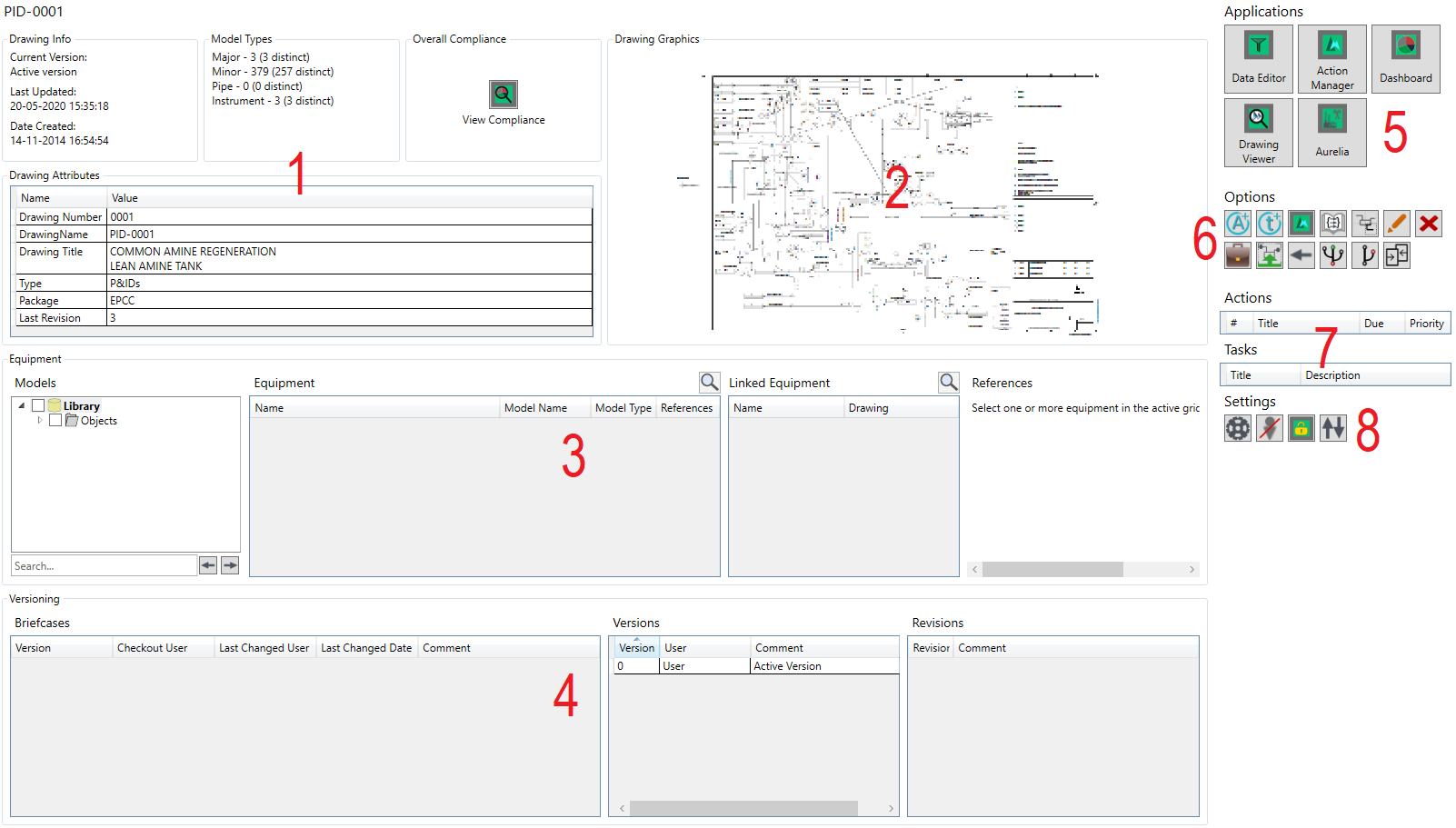The width and height of the screenshot is (1456, 828).
Task: Expand the Objects tree node
Action: click(40, 421)
